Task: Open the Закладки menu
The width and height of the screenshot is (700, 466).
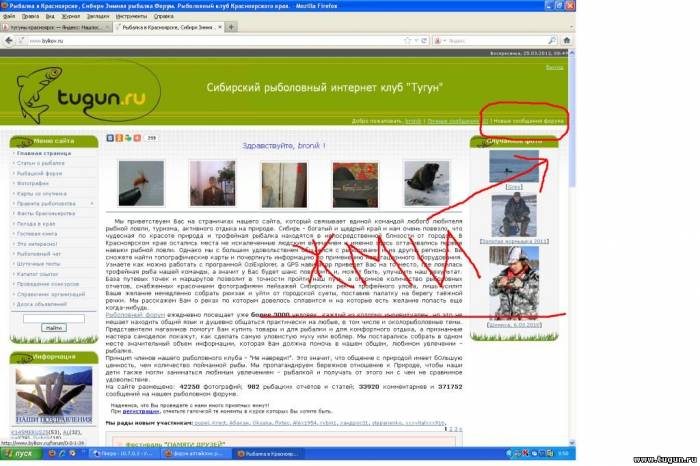Action: (98, 16)
